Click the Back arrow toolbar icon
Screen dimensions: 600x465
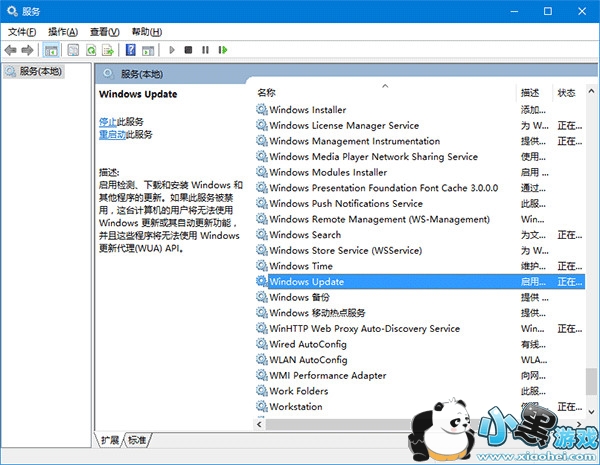10,50
